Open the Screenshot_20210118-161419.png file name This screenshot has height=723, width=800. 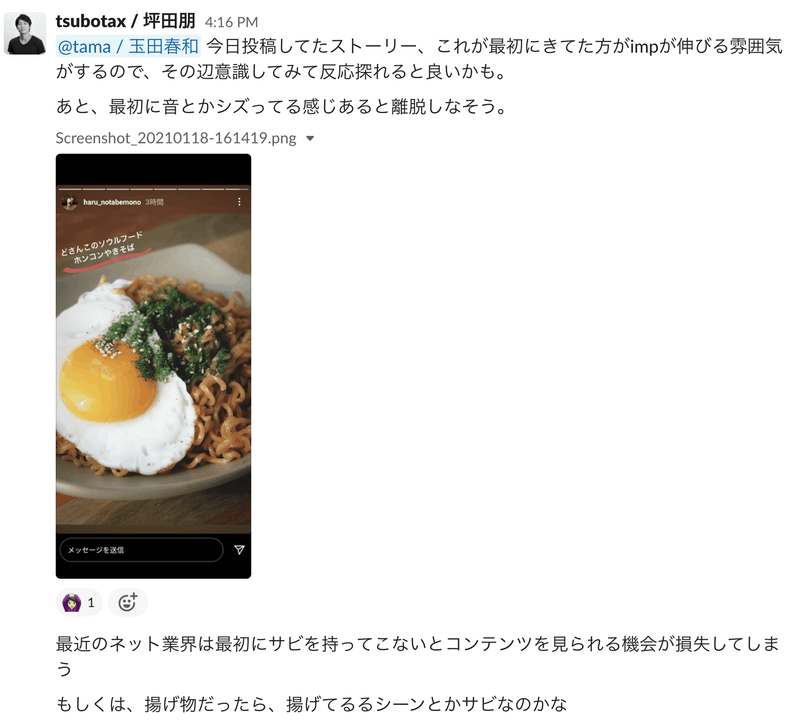pyautogui.click(x=176, y=138)
